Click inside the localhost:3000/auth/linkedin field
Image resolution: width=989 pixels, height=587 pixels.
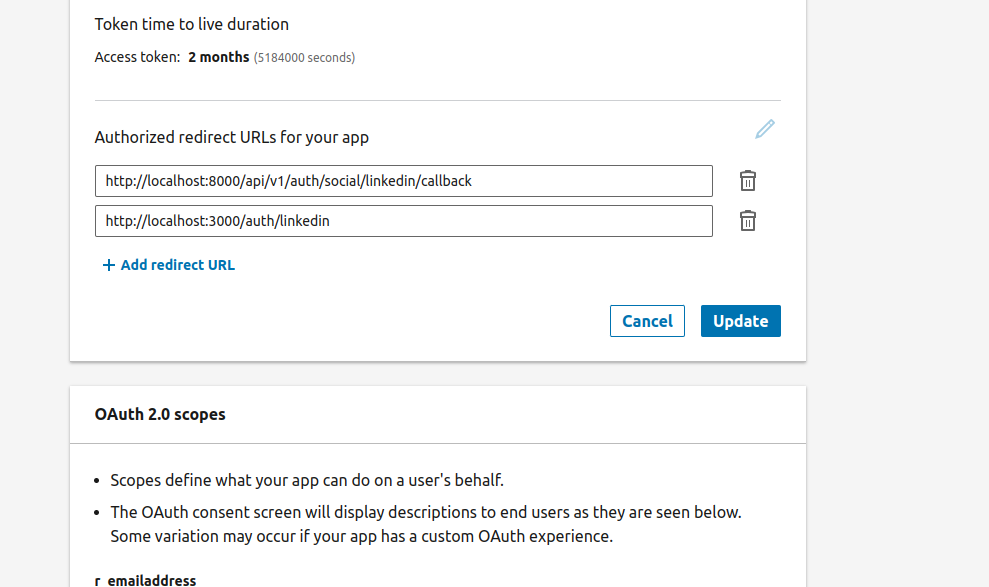(403, 221)
